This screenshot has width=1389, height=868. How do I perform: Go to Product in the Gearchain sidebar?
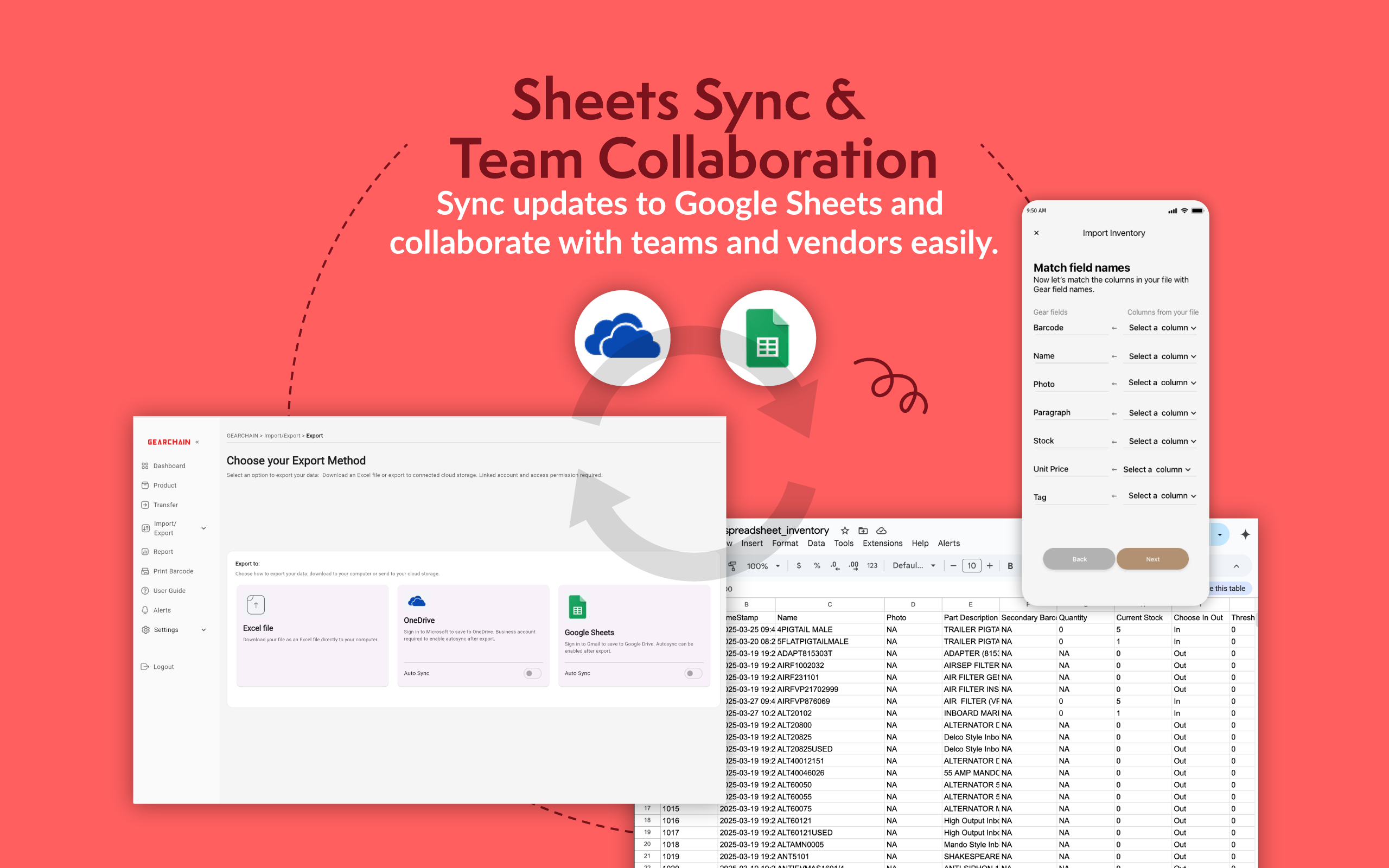pyautogui.click(x=159, y=485)
